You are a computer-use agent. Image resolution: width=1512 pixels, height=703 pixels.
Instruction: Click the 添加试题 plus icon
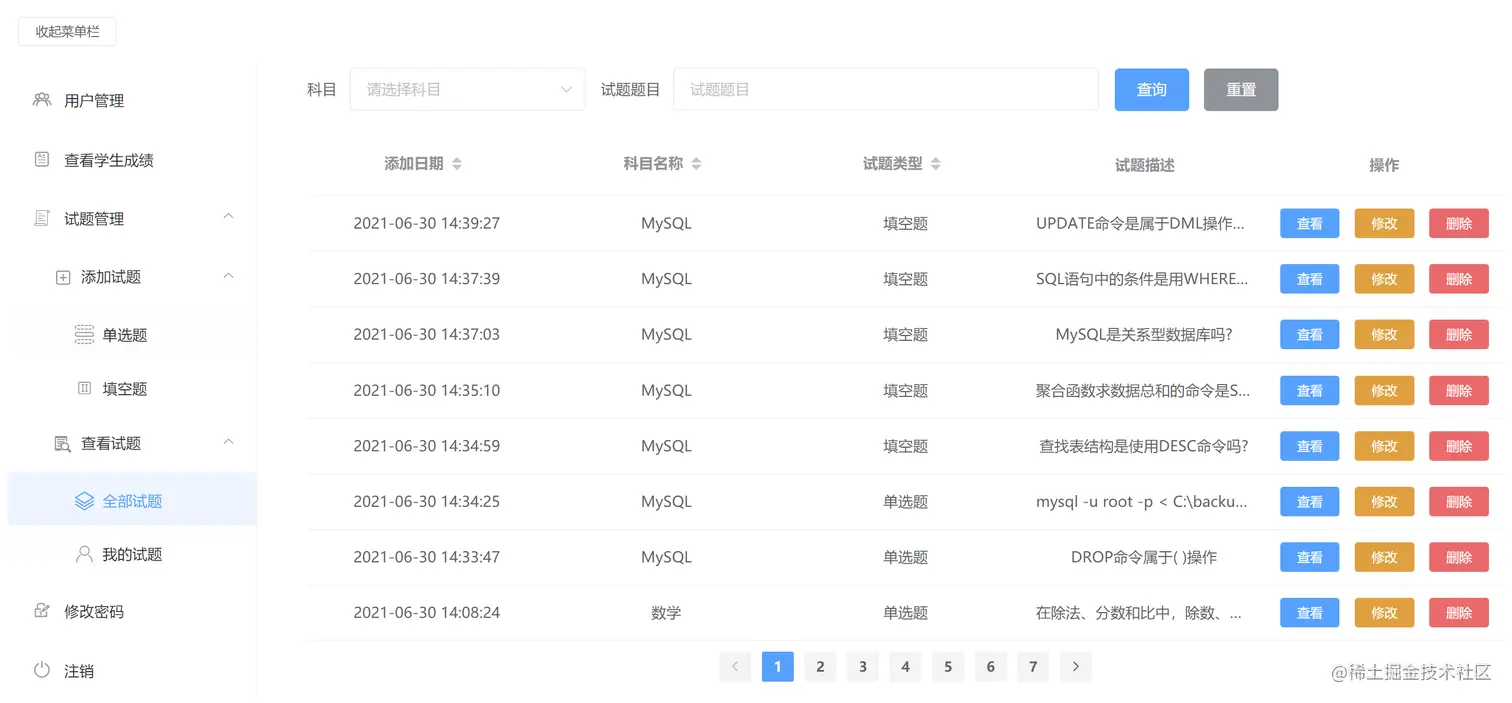click(63, 277)
